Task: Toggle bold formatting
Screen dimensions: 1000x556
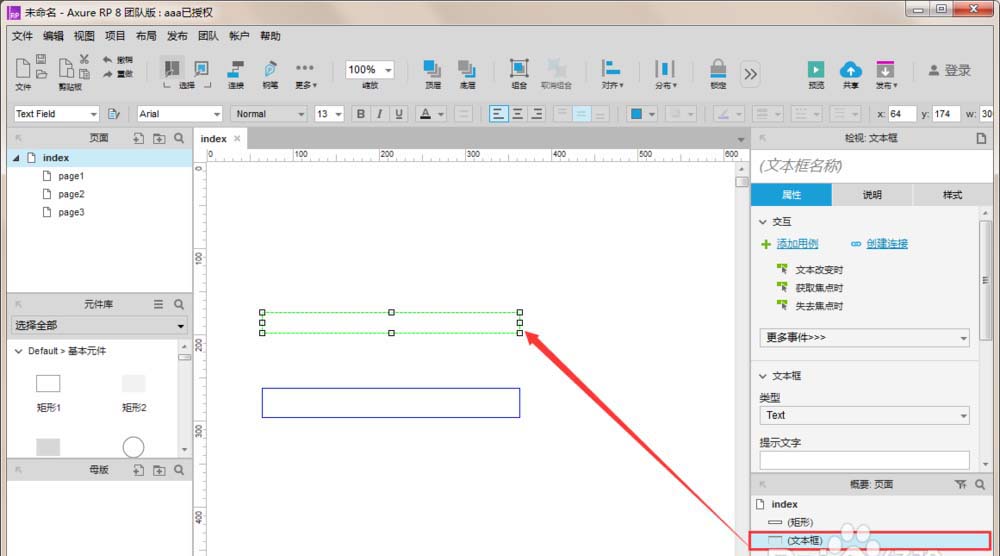Action: pos(361,113)
